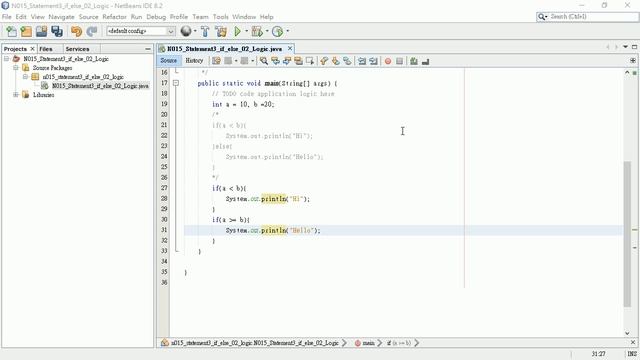Collapse the N015_Statement3_if_else_02_Logic project node
Image resolution: width=640 pixels, height=360 pixels.
[x=7, y=59]
